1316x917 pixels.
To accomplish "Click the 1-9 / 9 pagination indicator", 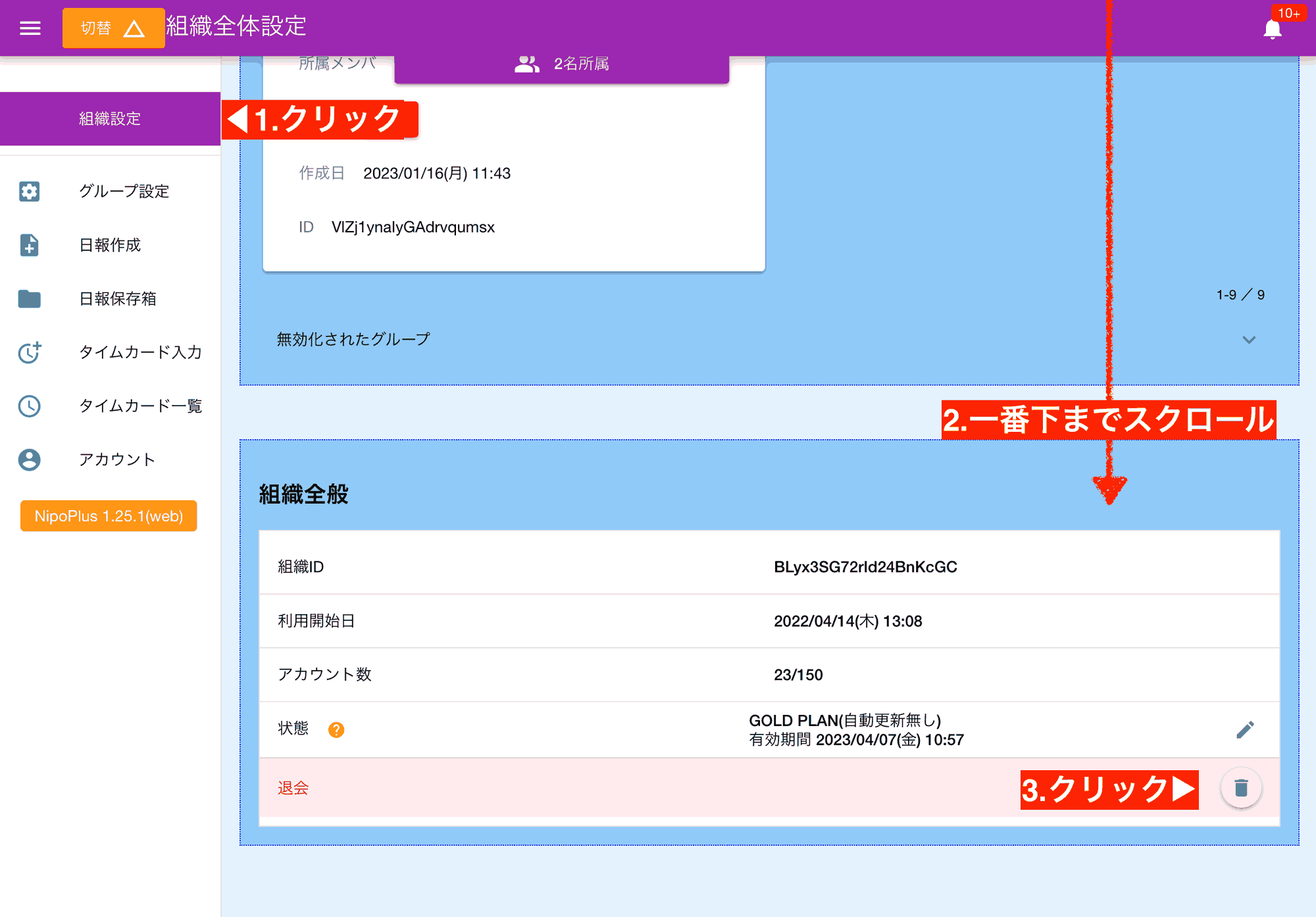I will pos(1240,295).
